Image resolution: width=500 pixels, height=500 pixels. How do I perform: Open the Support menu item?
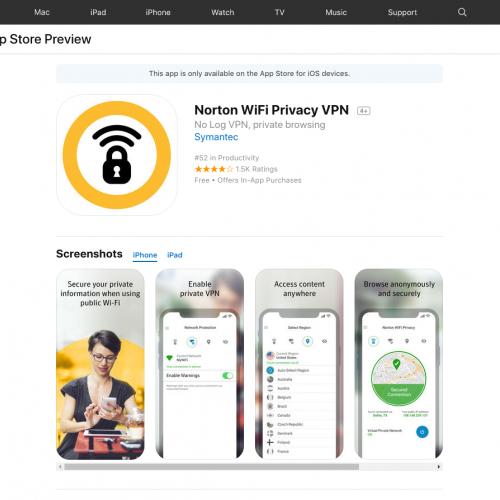(x=402, y=12)
